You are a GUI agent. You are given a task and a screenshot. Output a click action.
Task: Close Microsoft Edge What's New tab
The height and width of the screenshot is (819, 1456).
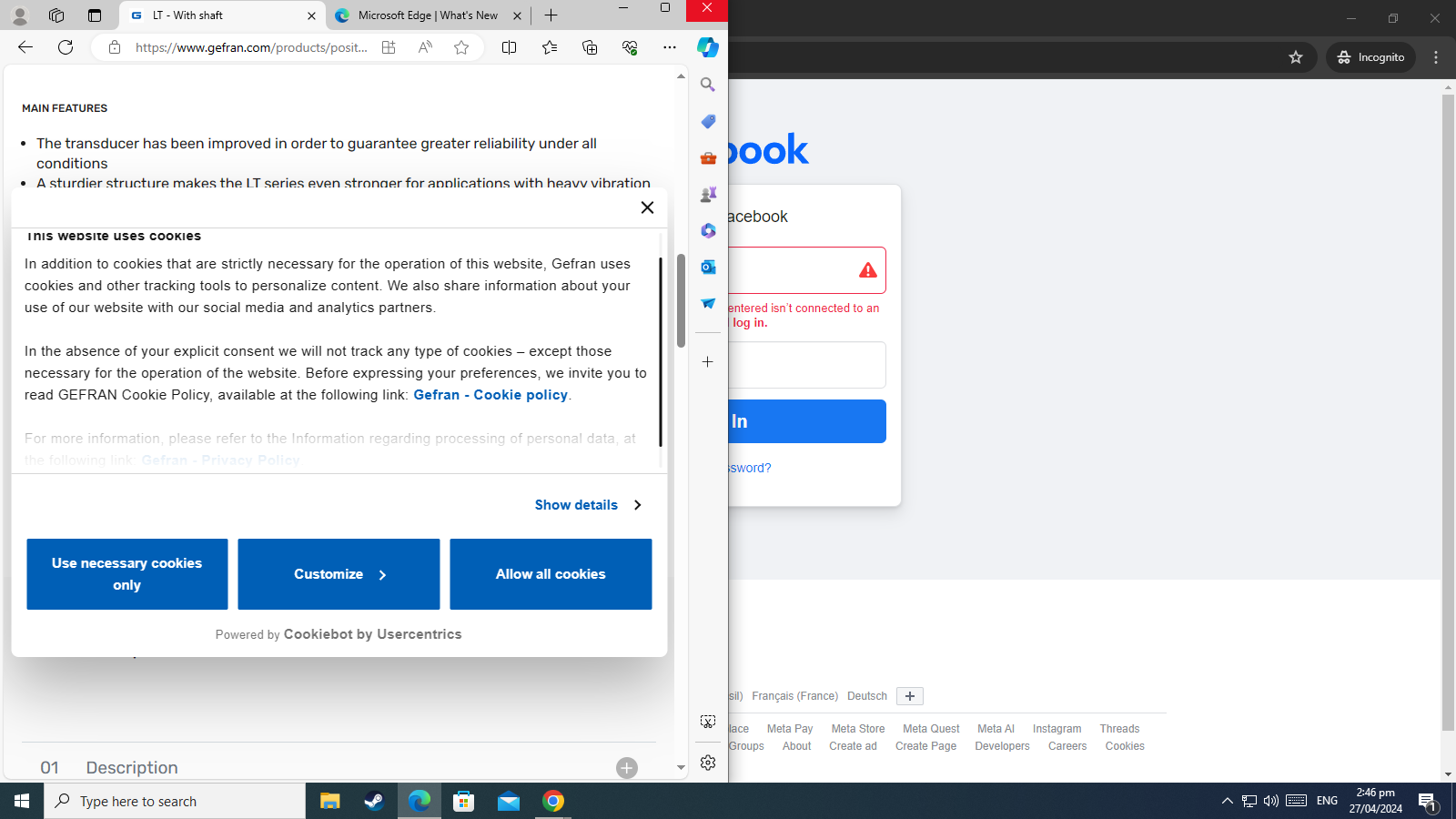[517, 15]
